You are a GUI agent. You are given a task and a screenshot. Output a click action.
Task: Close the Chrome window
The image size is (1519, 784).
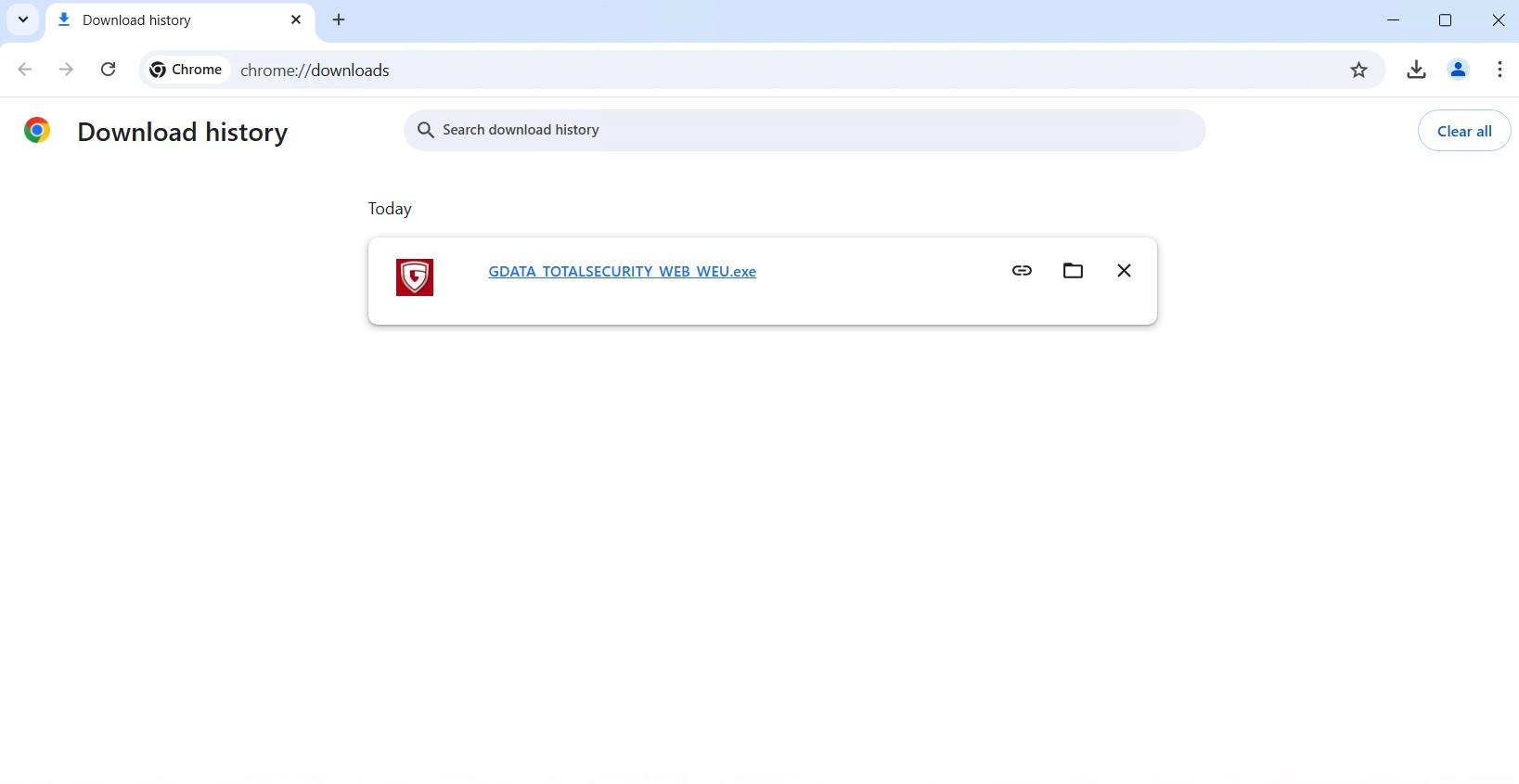tap(1498, 19)
